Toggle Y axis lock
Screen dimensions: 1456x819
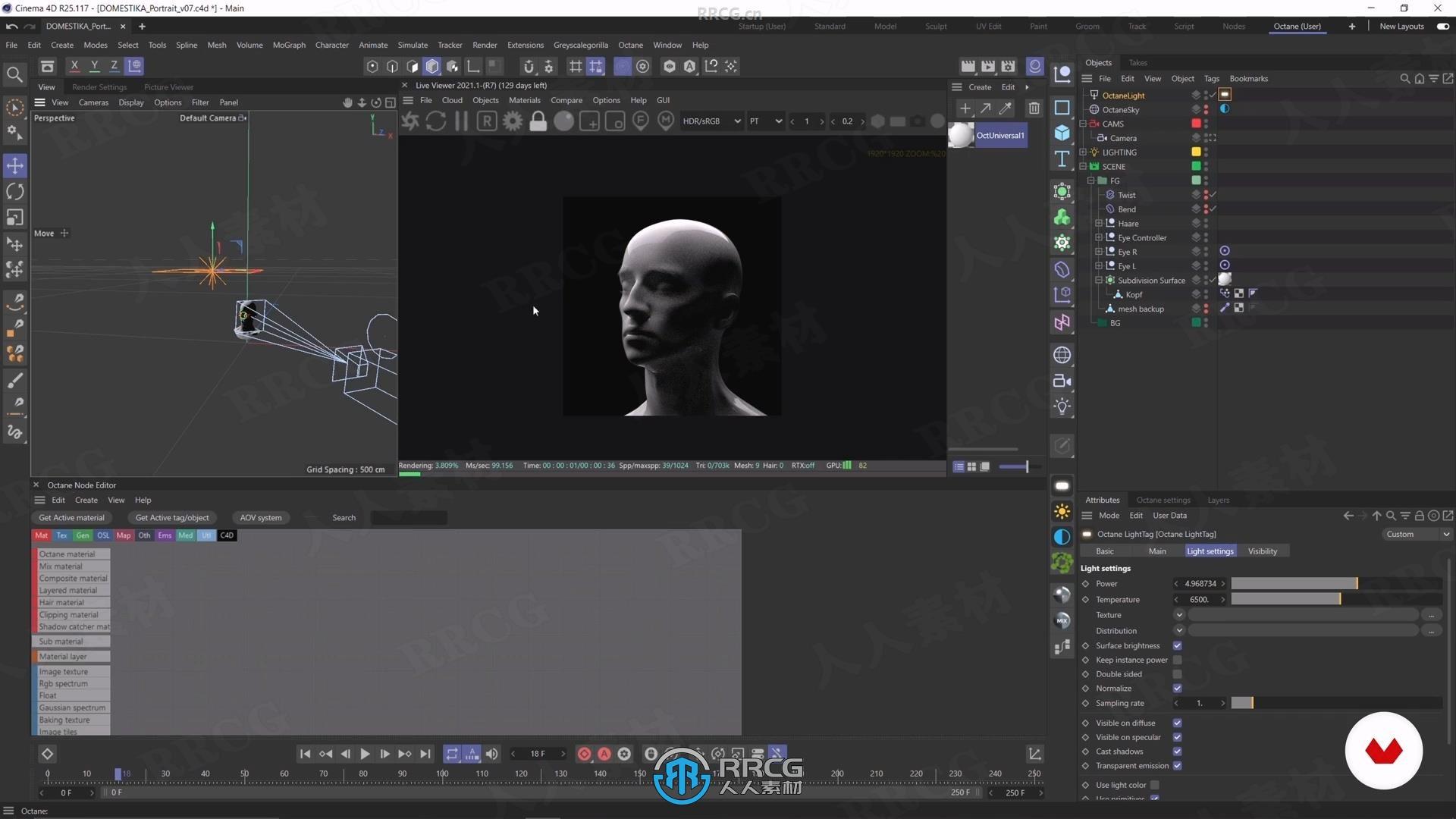[94, 66]
